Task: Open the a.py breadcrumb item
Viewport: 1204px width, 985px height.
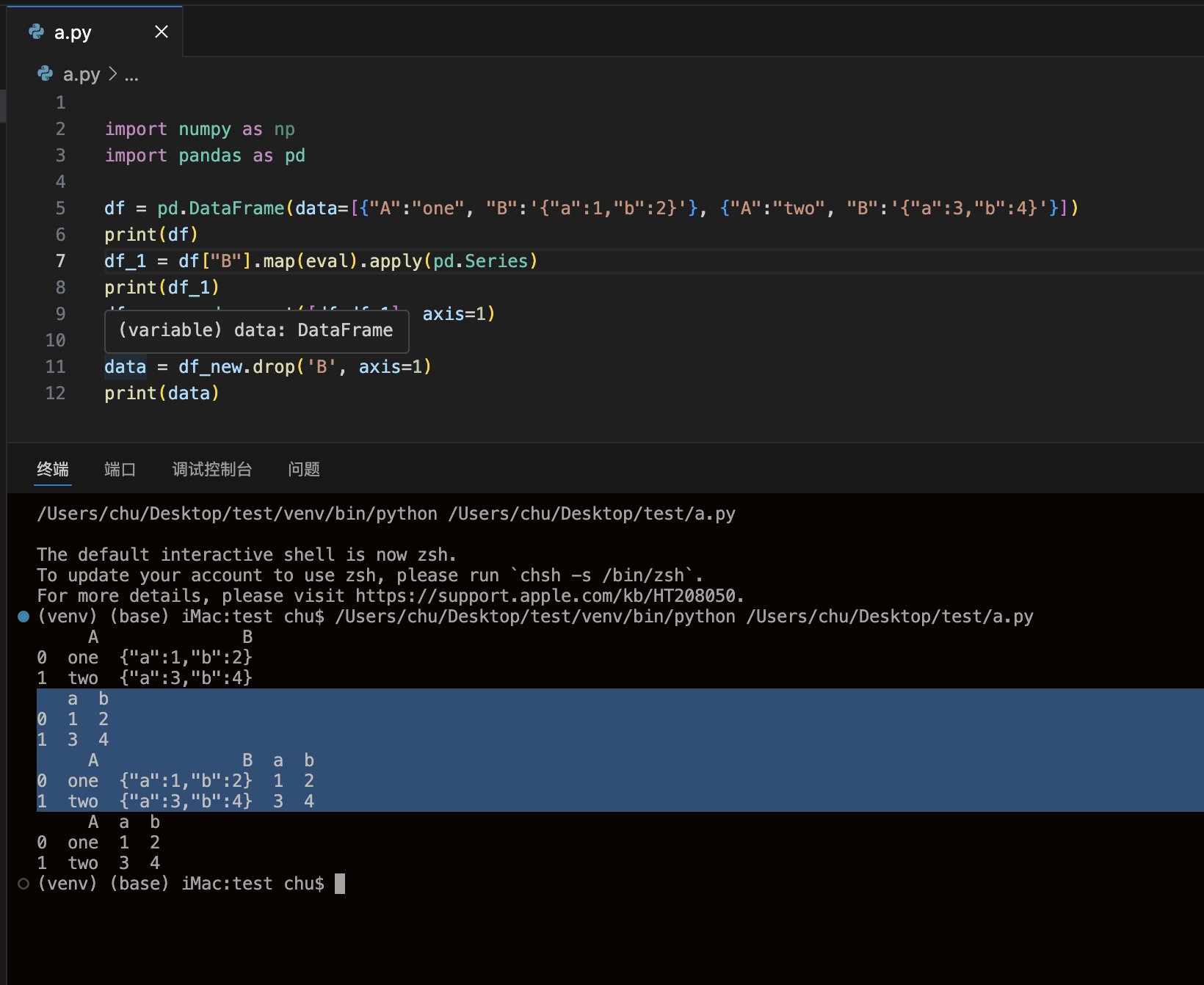Action: pos(81,74)
